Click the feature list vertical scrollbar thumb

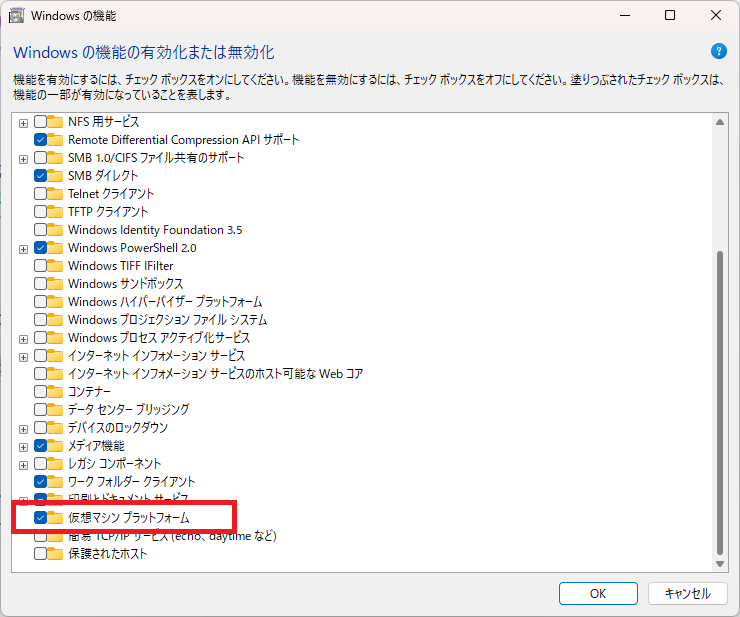[720, 403]
